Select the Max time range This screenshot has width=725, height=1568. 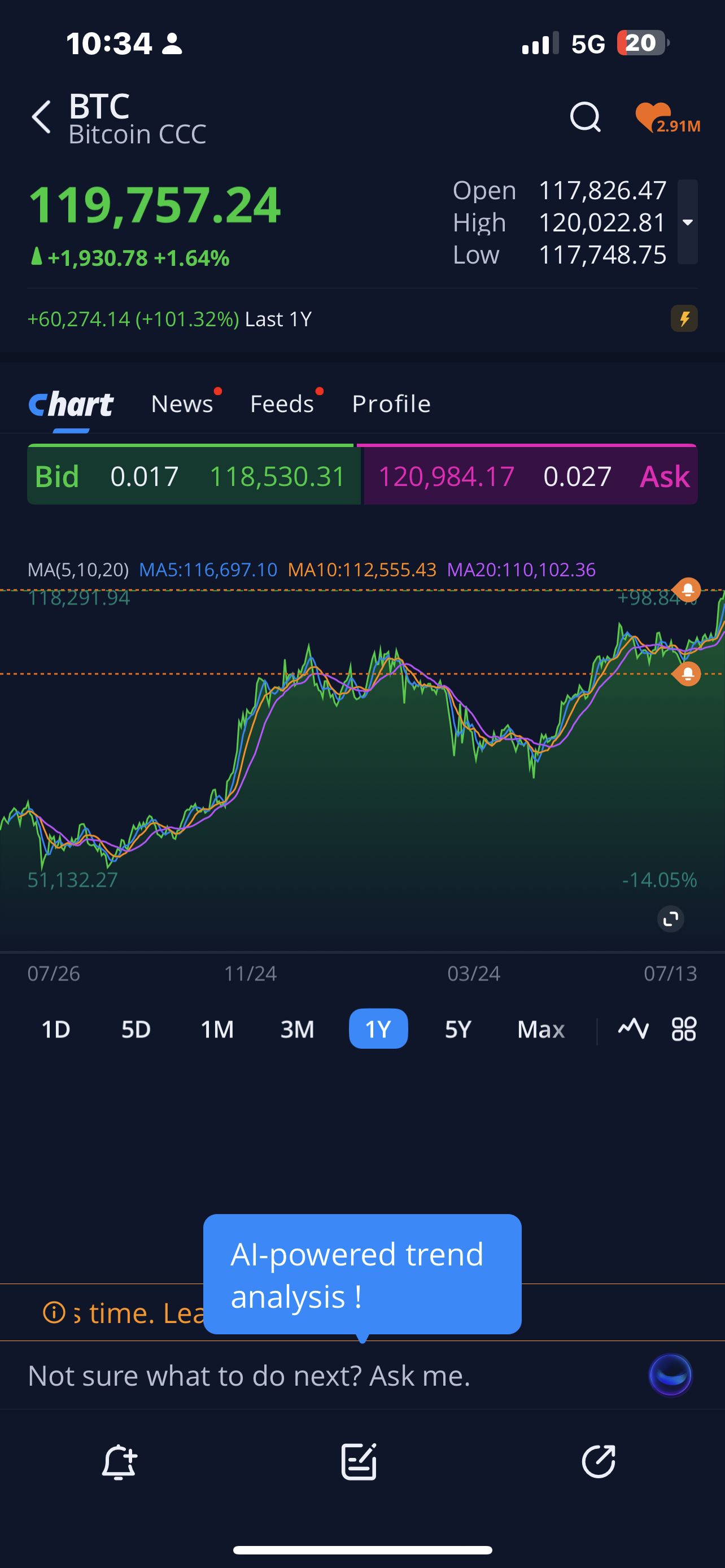point(540,1030)
